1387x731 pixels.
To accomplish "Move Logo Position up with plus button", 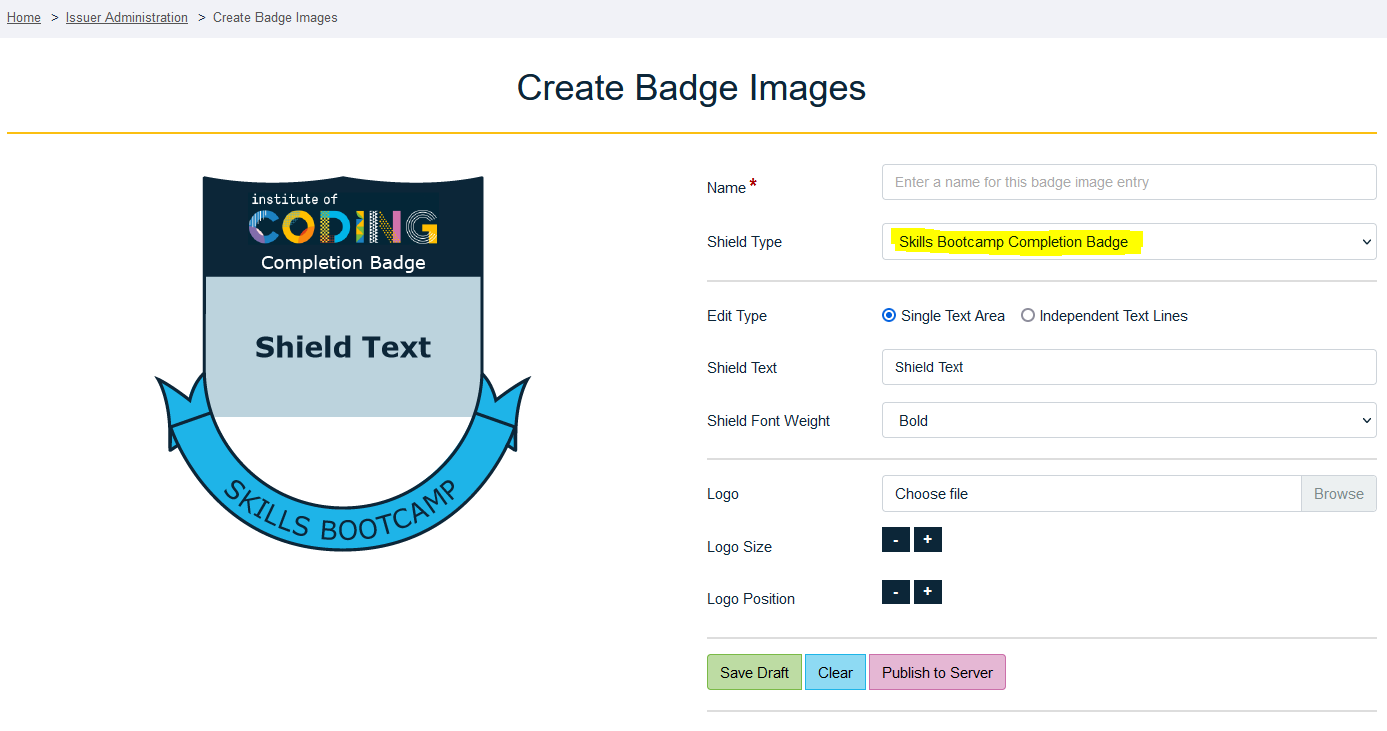I will (927, 592).
